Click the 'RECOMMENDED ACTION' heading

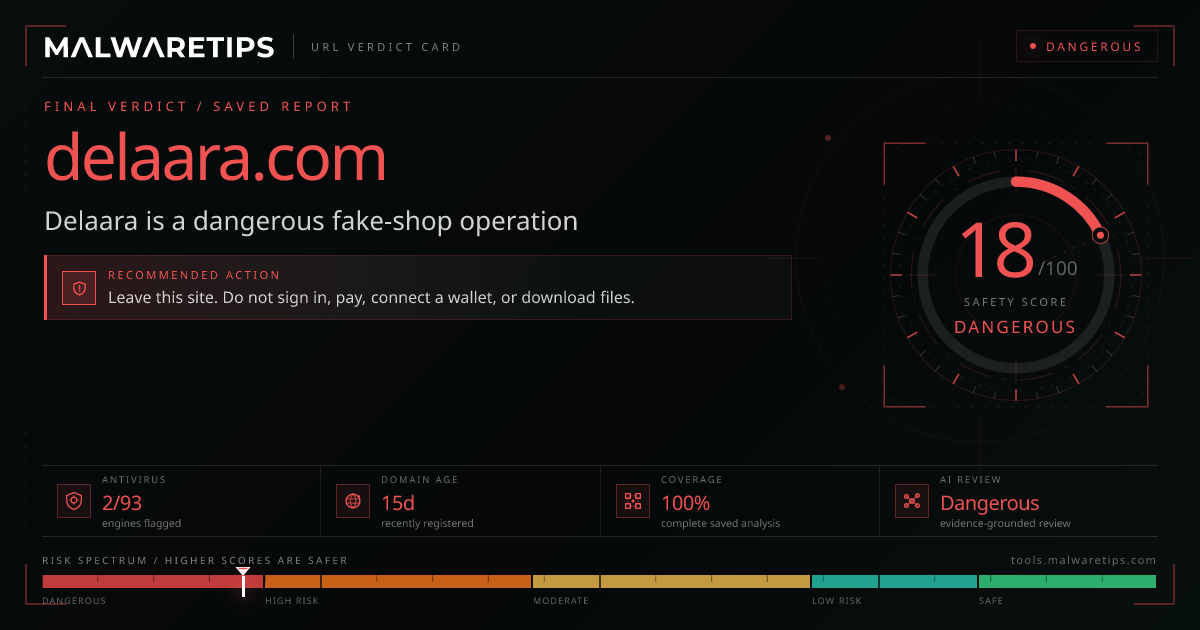pyautogui.click(x=194, y=275)
